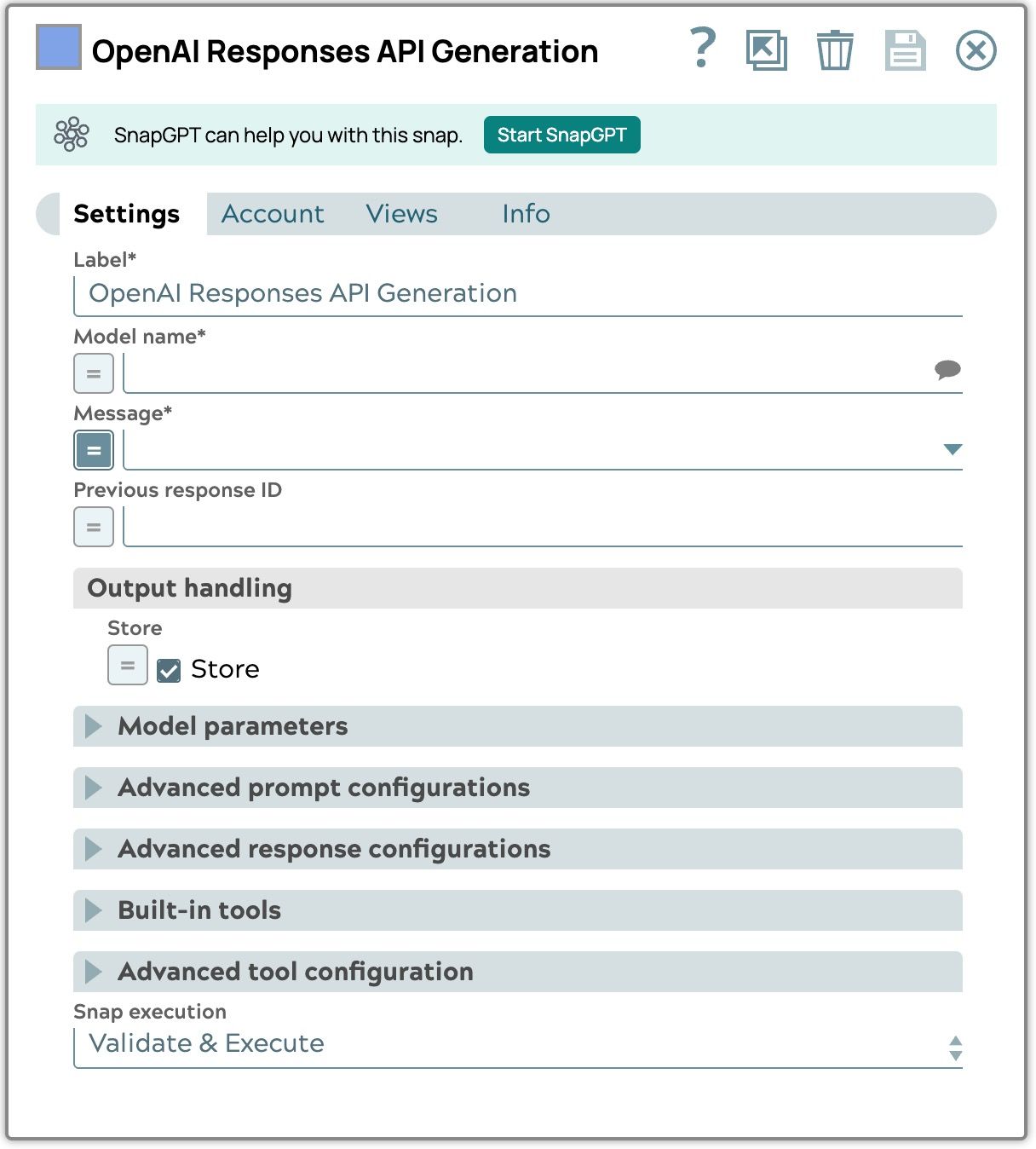The width and height of the screenshot is (1036, 1149).
Task: Open Model name suggestions bubble icon
Action: (x=947, y=370)
